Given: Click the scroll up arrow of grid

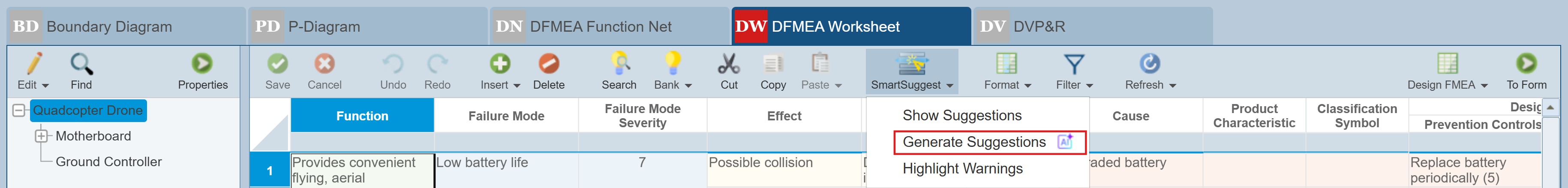Looking at the screenshot, I should pos(1550,107).
